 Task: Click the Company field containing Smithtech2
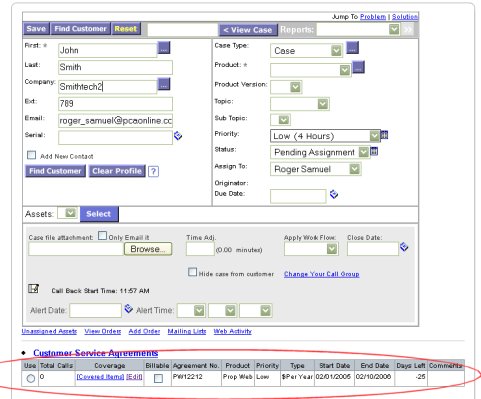pyautogui.click(x=107, y=87)
